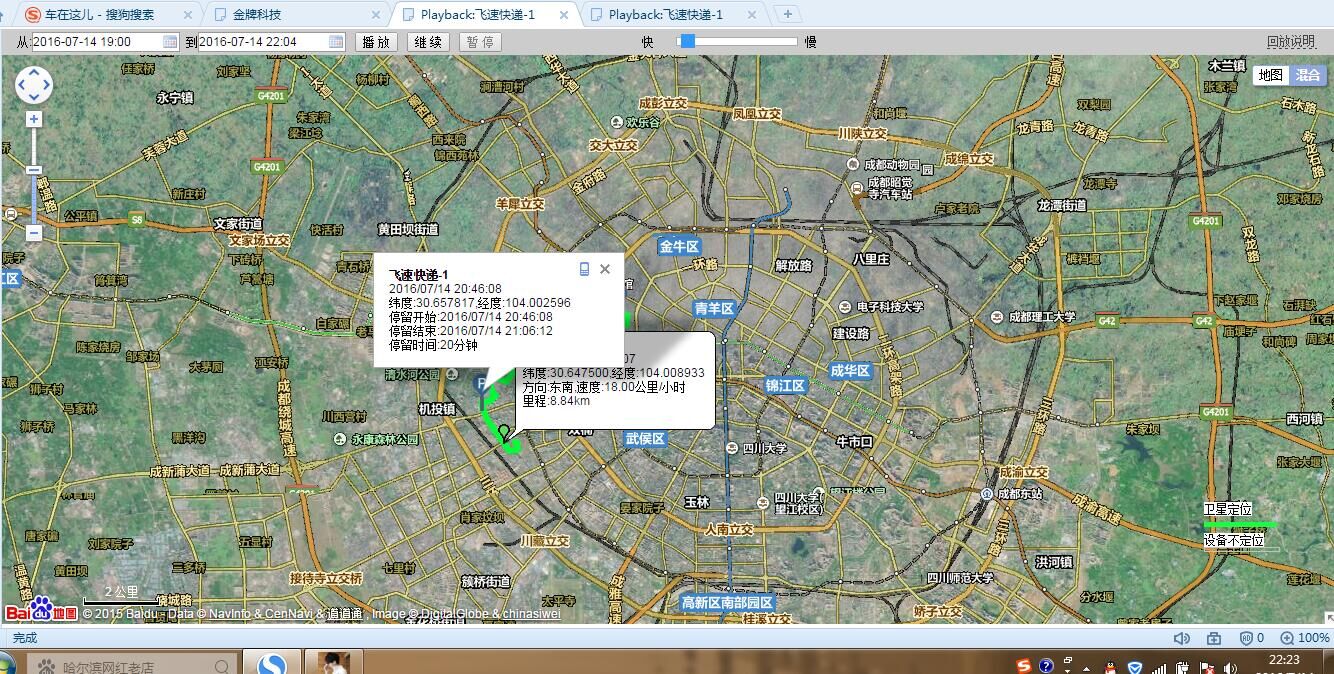The width and height of the screenshot is (1334, 674).
Task: Switch map to 地图 view
Action: 1270,75
